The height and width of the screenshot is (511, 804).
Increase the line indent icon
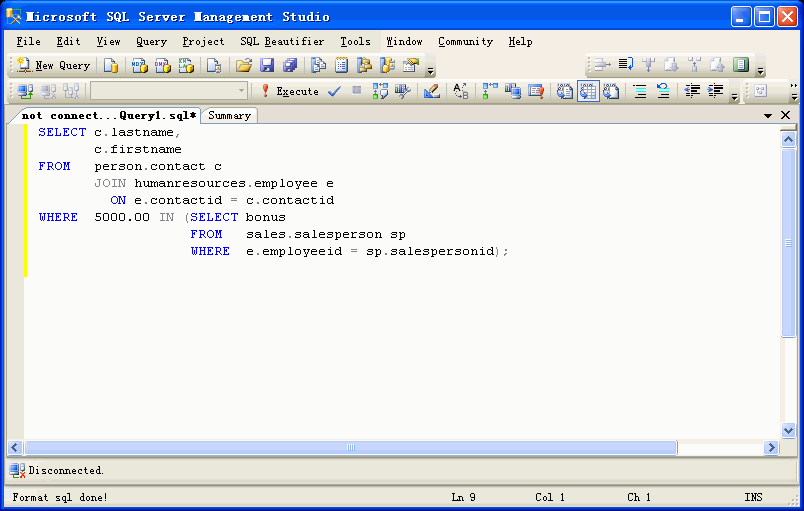coord(715,91)
